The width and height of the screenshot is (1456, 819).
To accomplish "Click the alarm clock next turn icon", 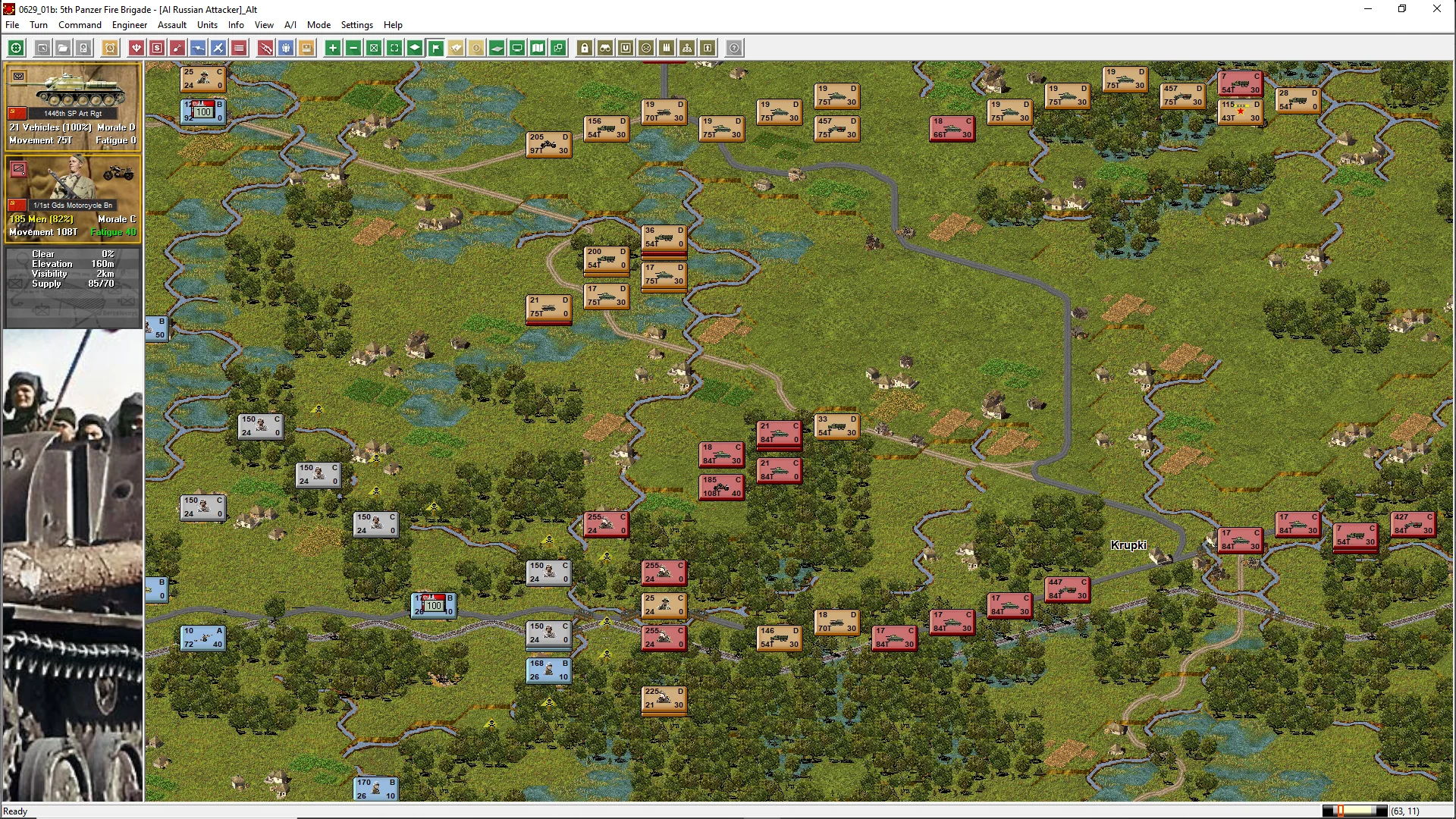I will pyautogui.click(x=110, y=48).
